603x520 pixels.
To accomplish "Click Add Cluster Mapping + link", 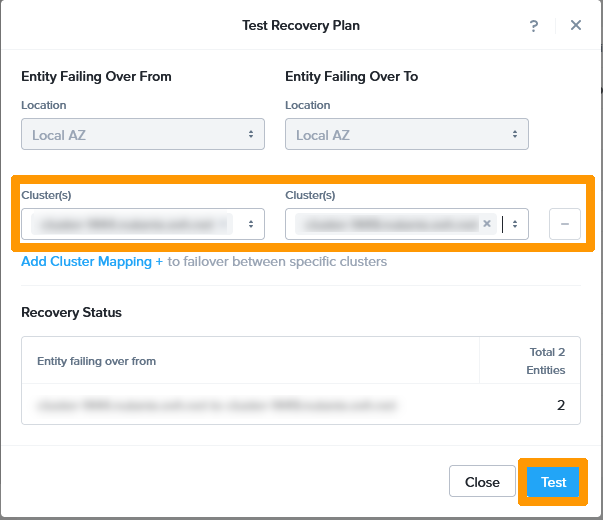I will tap(92, 262).
